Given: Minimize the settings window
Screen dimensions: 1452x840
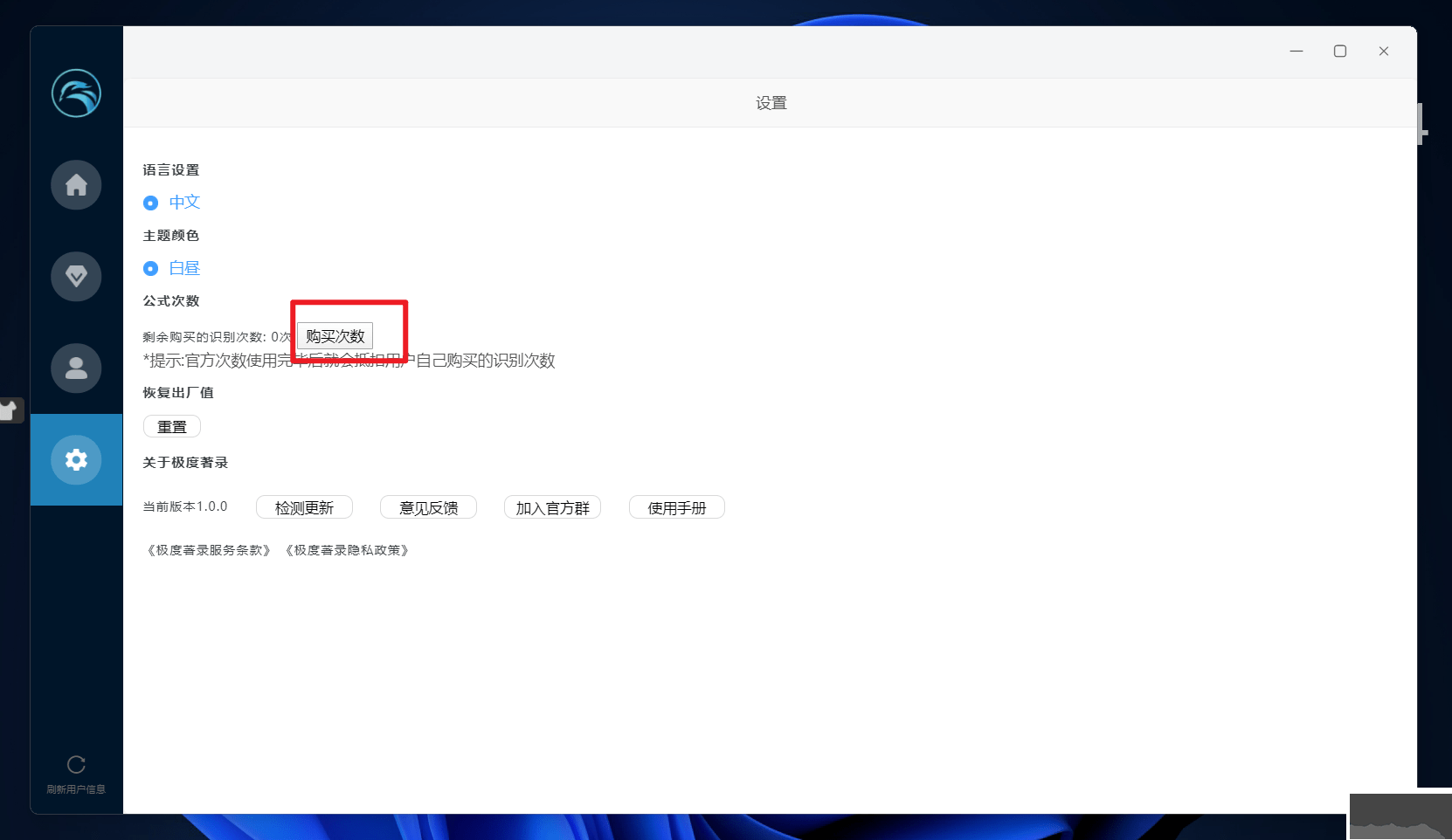Looking at the screenshot, I should tap(1296, 52).
